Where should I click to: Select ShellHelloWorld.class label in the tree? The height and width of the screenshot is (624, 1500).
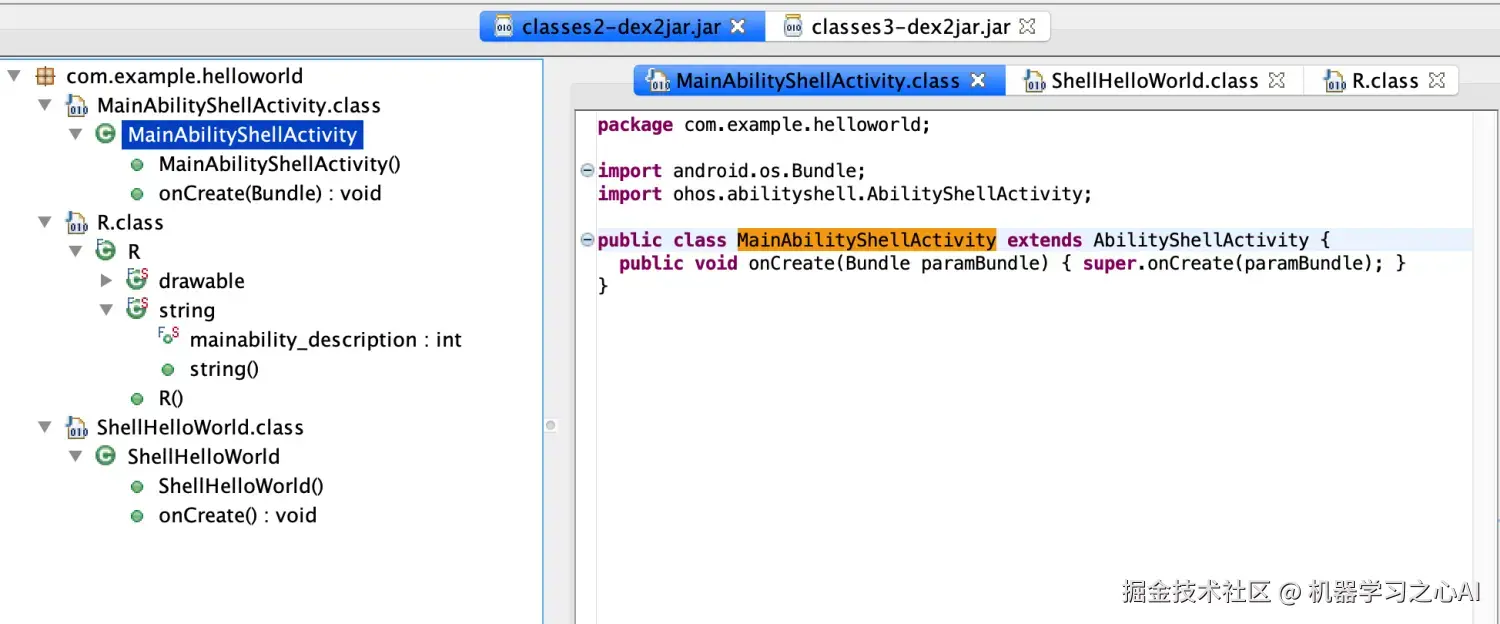click(x=200, y=427)
